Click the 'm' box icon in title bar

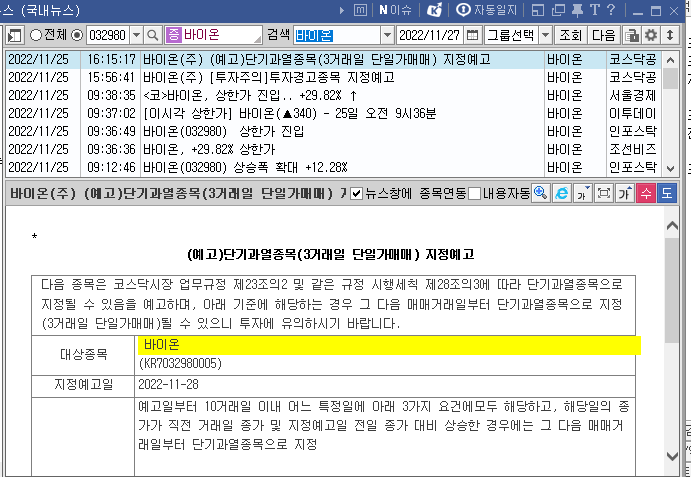coord(360,10)
